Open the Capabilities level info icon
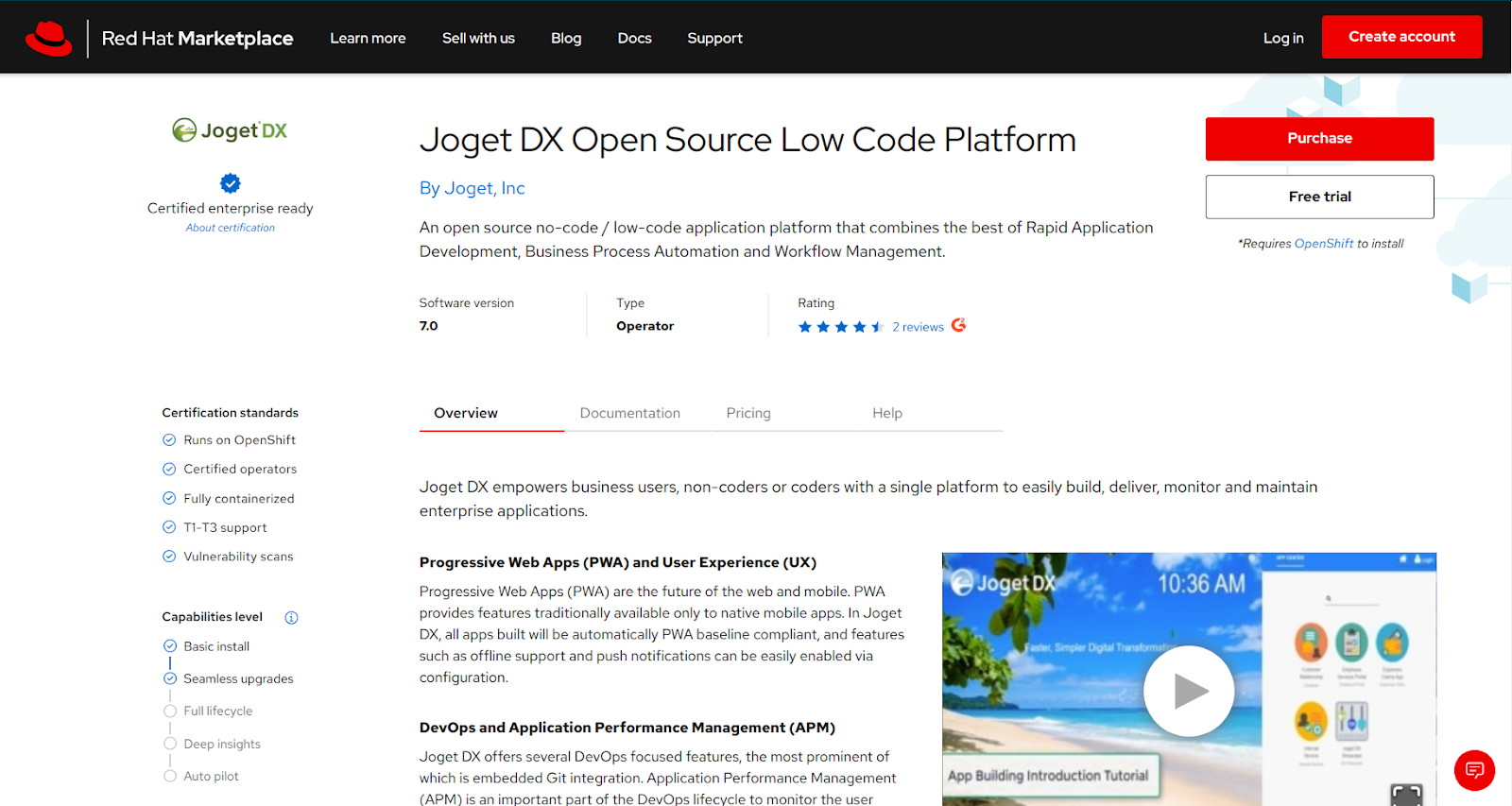The width and height of the screenshot is (1512, 806). 291,618
